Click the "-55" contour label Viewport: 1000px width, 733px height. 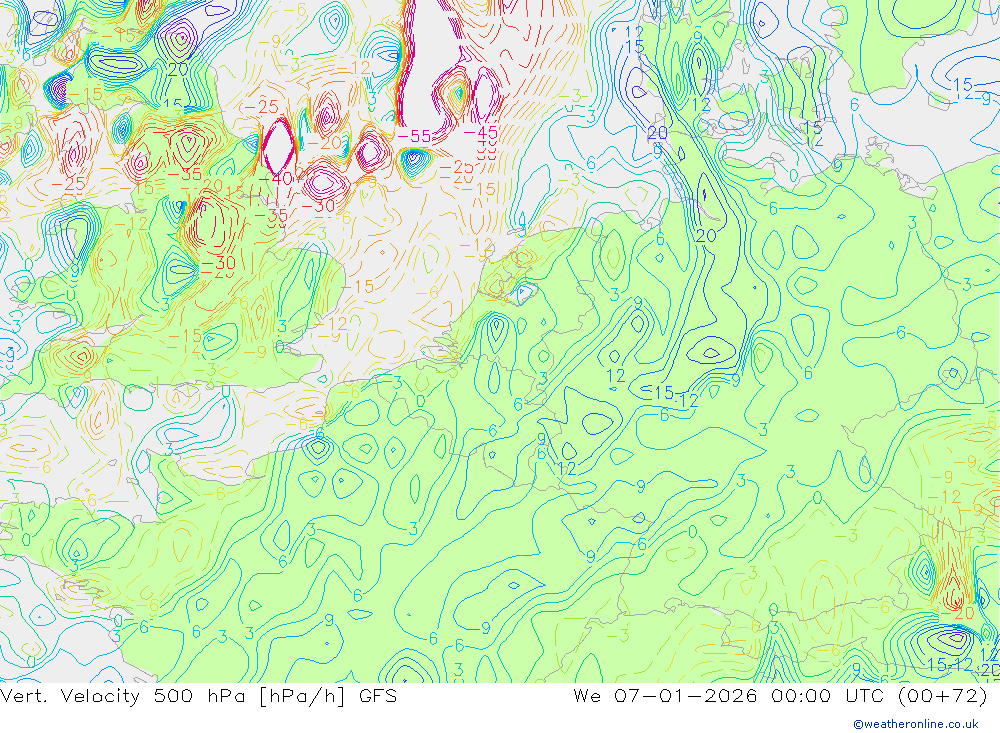point(414,136)
